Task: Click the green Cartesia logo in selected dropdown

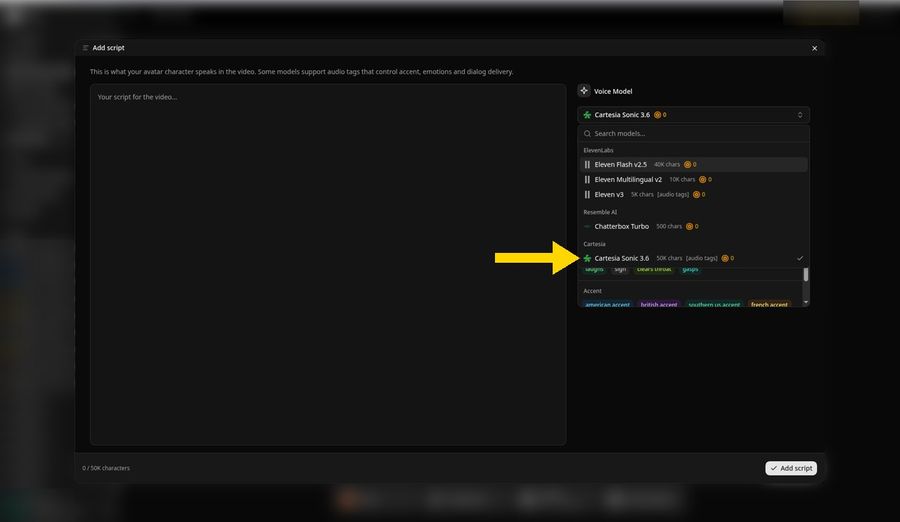Action: [x=587, y=115]
